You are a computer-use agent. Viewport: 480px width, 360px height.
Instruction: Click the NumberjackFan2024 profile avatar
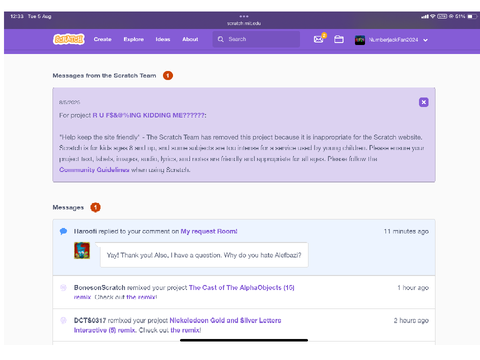tap(360, 40)
